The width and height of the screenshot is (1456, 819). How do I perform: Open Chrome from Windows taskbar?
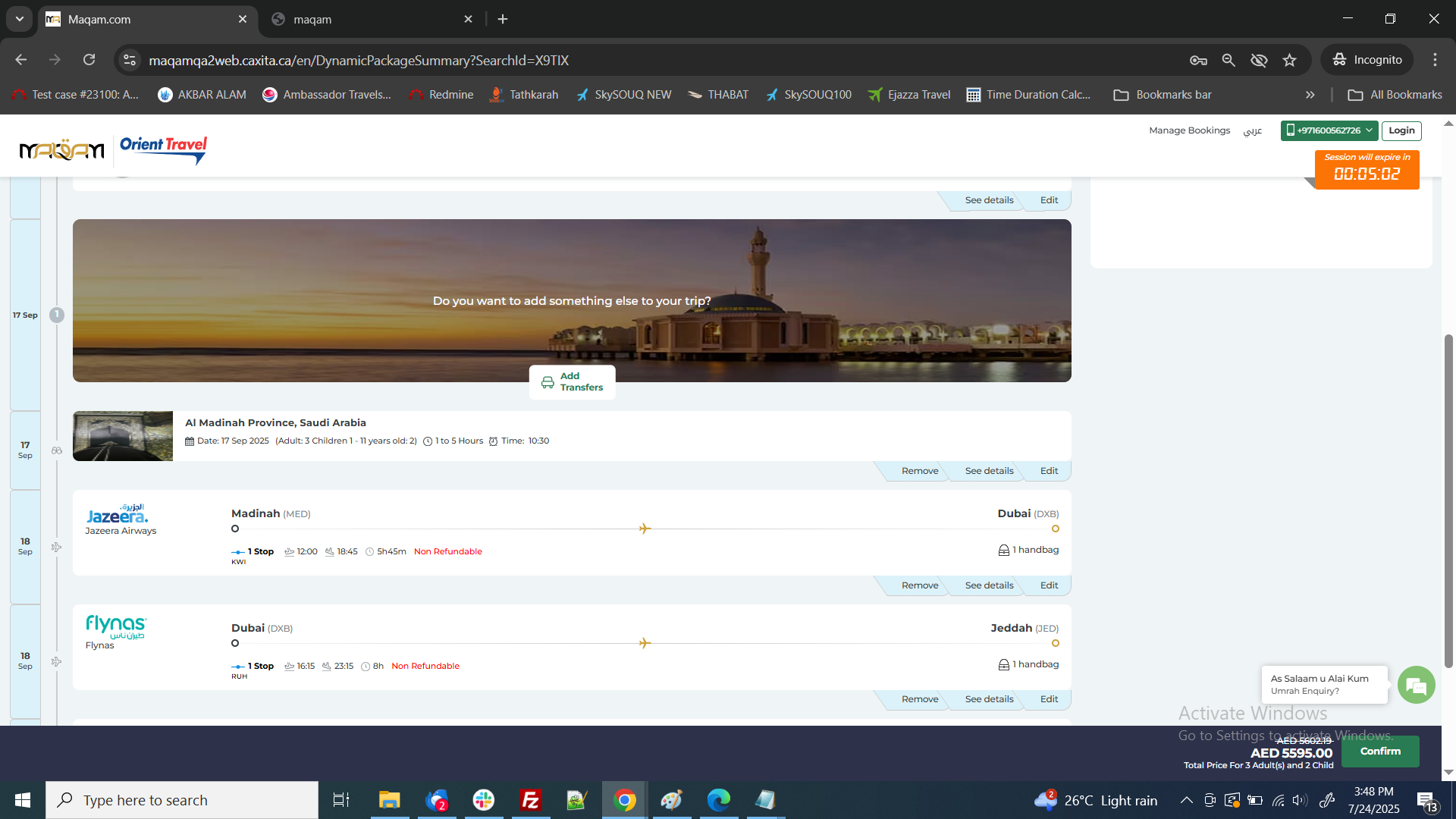pyautogui.click(x=624, y=800)
